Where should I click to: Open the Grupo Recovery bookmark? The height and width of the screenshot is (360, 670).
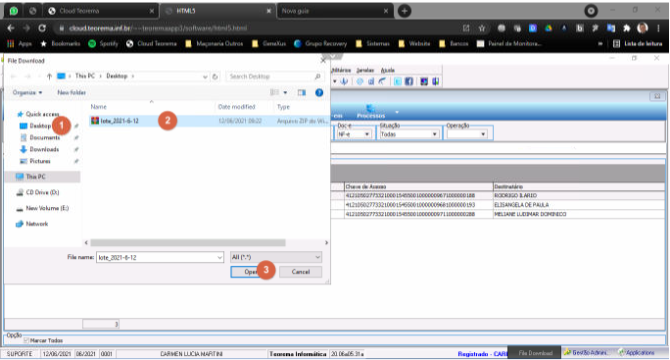click(x=320, y=44)
